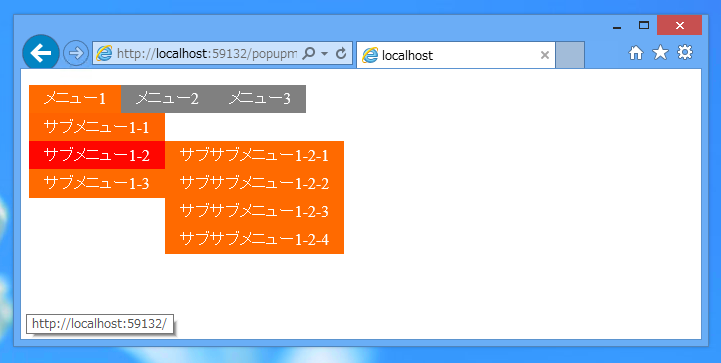The width and height of the screenshot is (721, 363).
Task: Refresh the page with the reload icon
Action: point(341,54)
